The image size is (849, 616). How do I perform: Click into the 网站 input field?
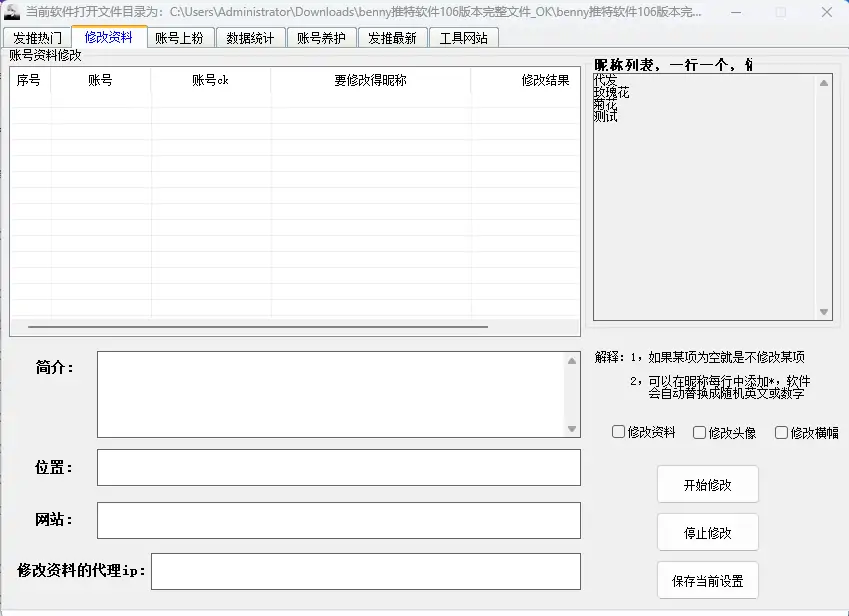click(x=339, y=520)
